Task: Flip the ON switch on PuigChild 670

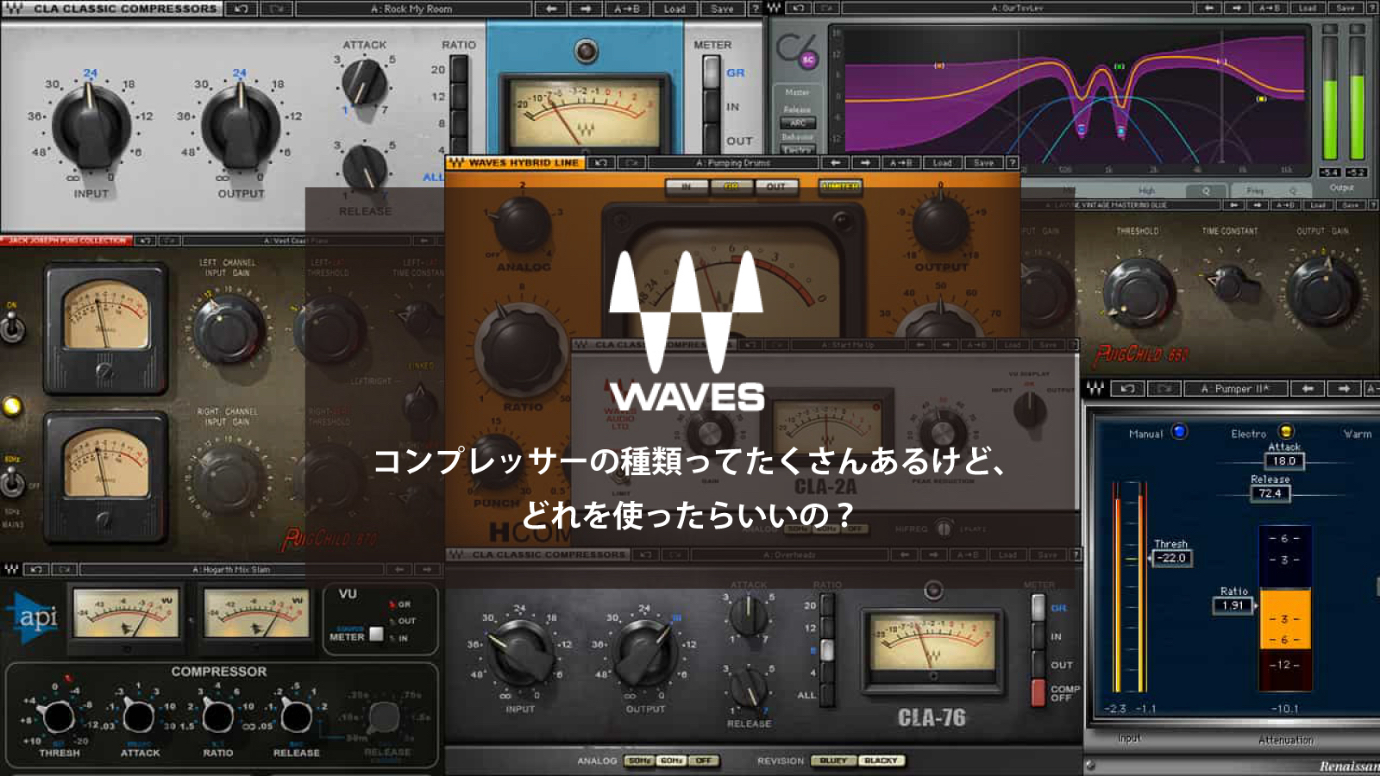Action: point(12,328)
